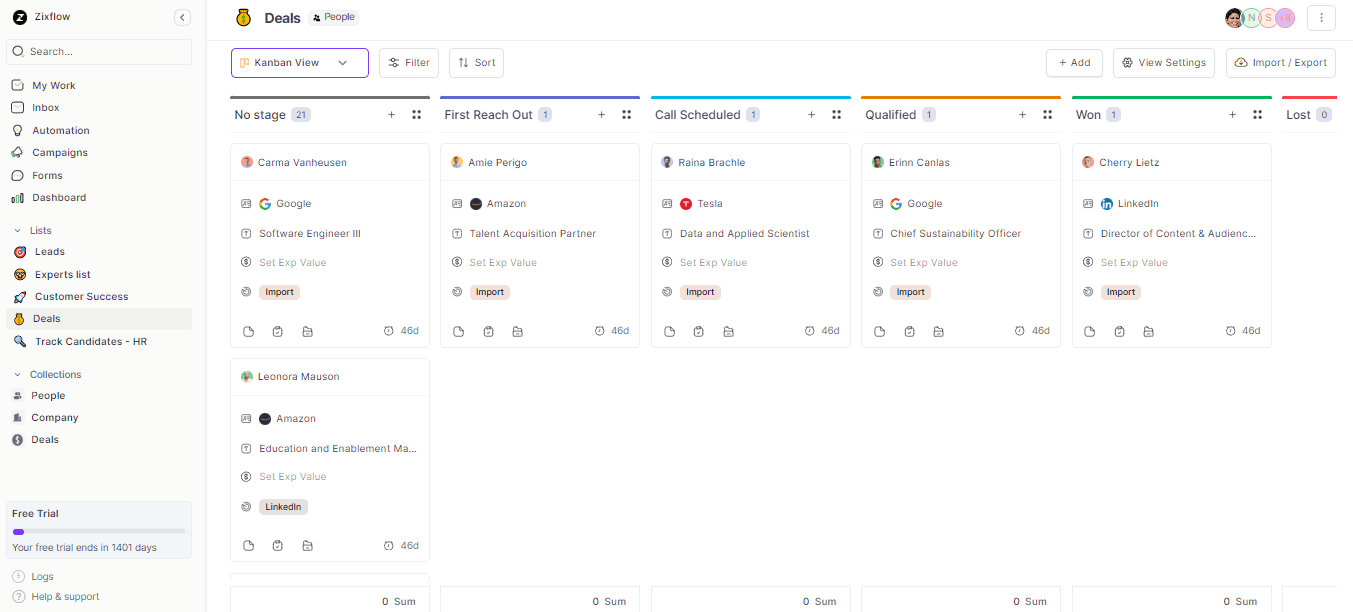Click the free trial progress bar
This screenshot has width=1353, height=612.
click(98, 529)
